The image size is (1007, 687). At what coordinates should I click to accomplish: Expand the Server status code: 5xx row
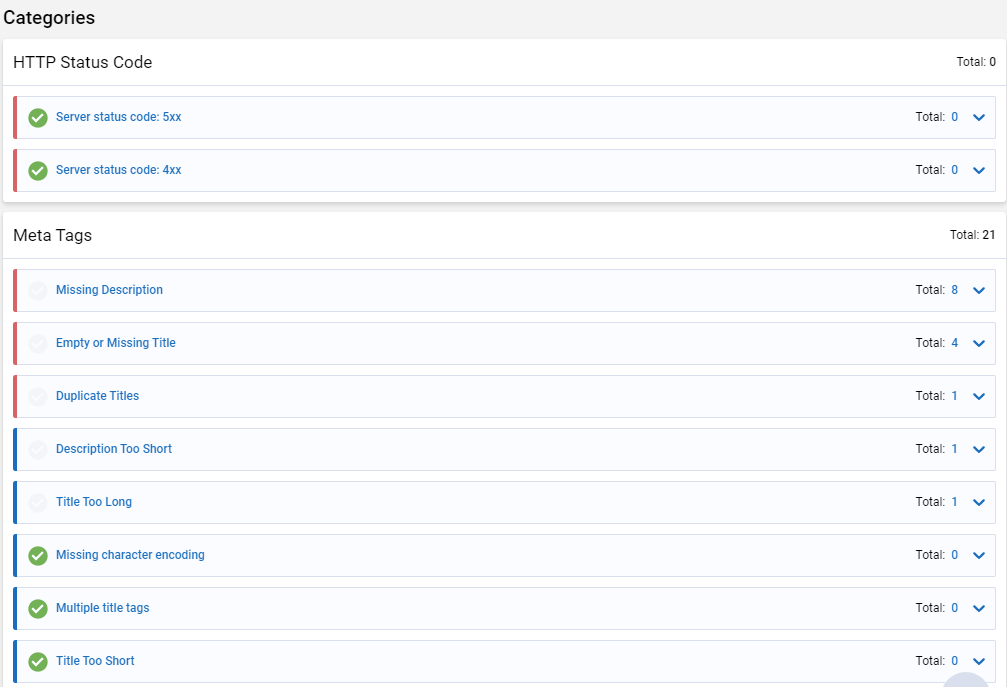(979, 117)
